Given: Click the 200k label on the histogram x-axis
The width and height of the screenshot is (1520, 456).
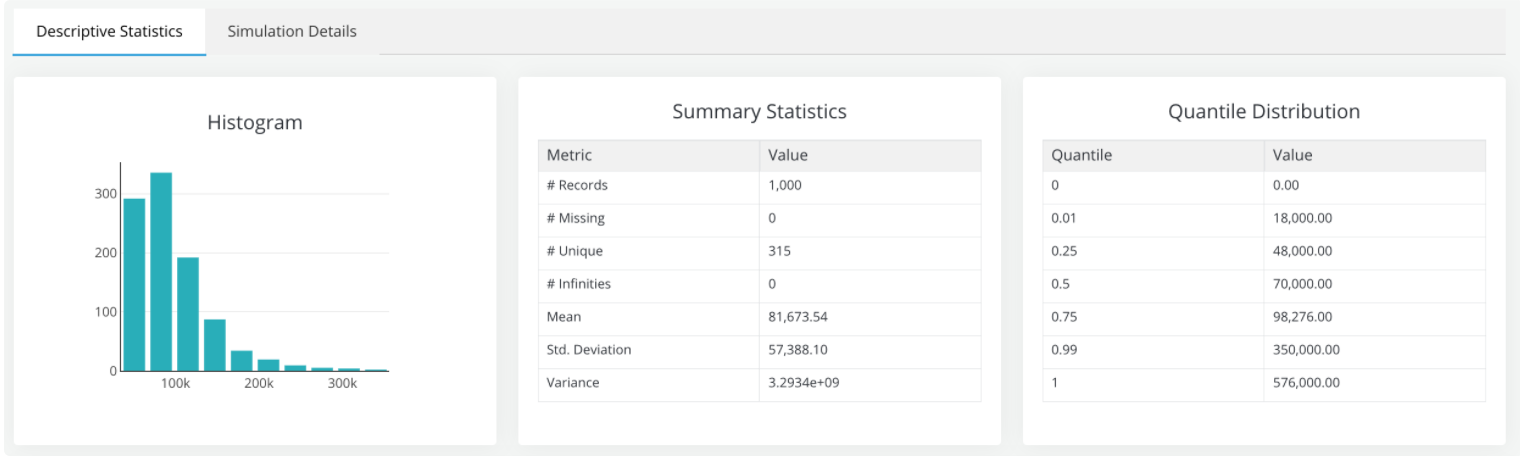Looking at the screenshot, I should click(259, 384).
